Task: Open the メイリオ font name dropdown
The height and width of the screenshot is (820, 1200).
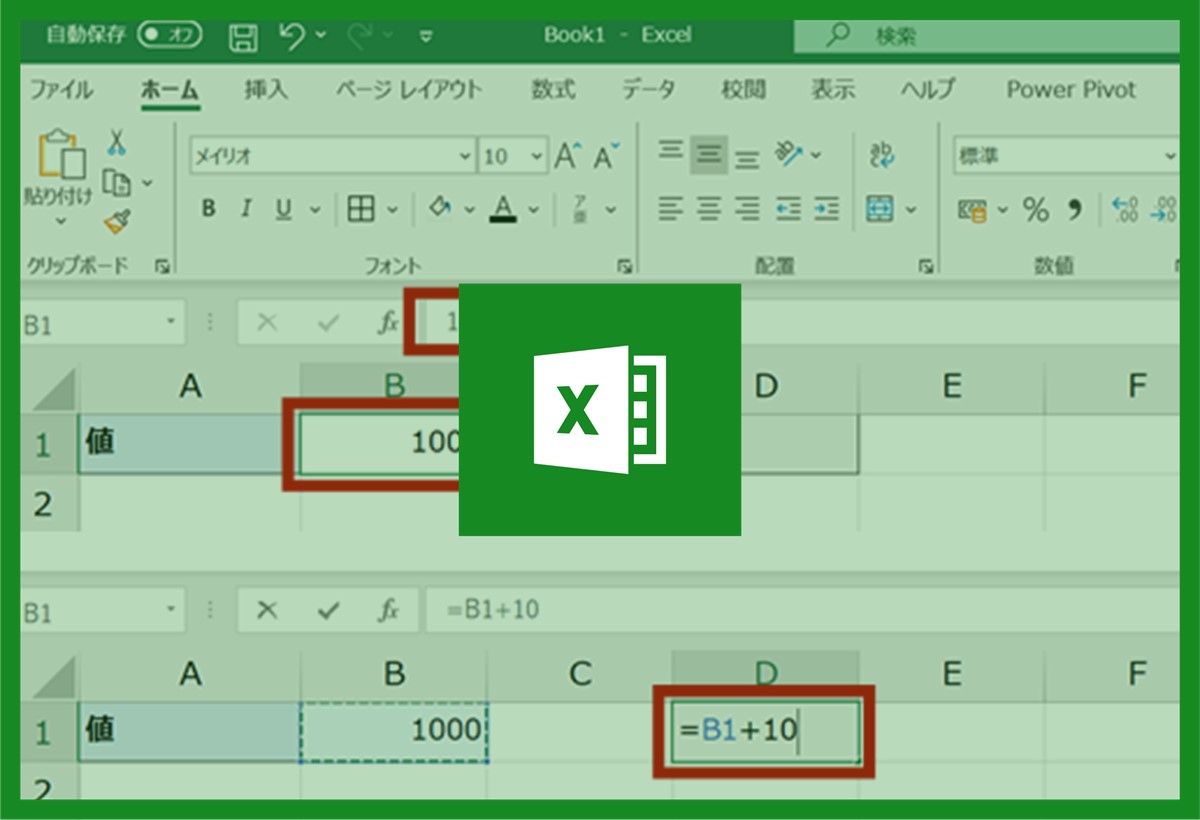Action: 464,157
